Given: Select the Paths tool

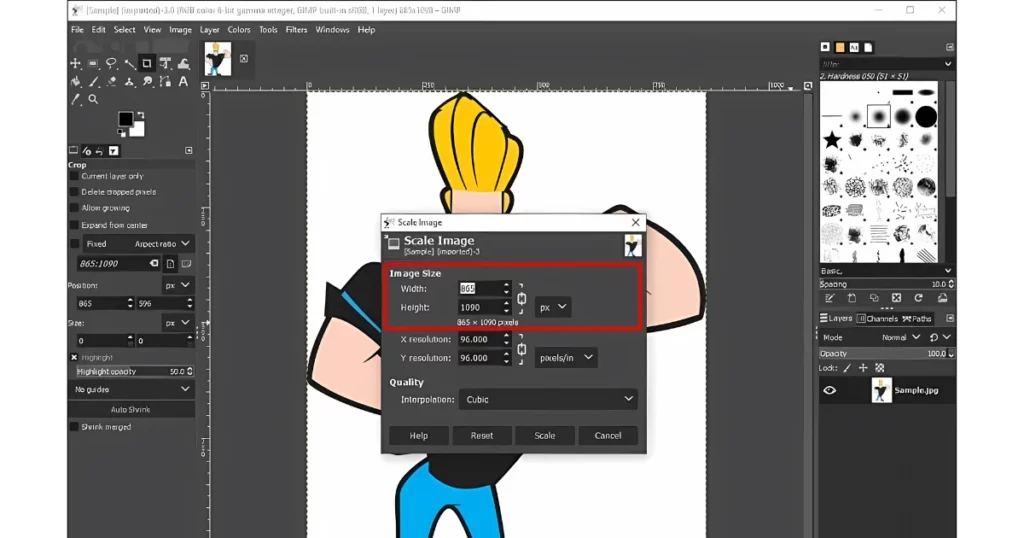Looking at the screenshot, I should (x=165, y=82).
